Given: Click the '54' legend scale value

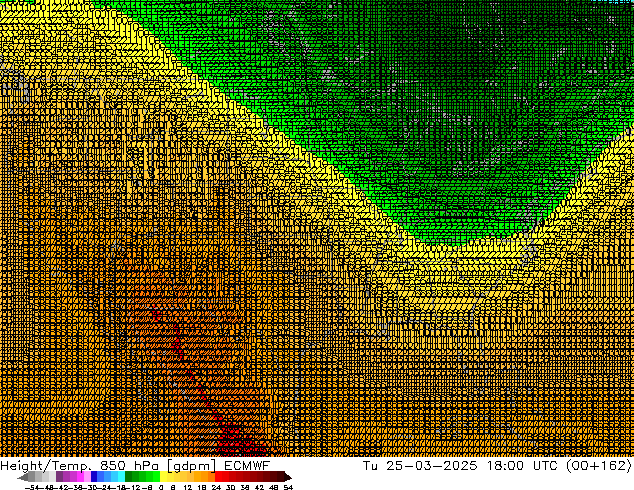Looking at the screenshot, I should click(x=288, y=487).
